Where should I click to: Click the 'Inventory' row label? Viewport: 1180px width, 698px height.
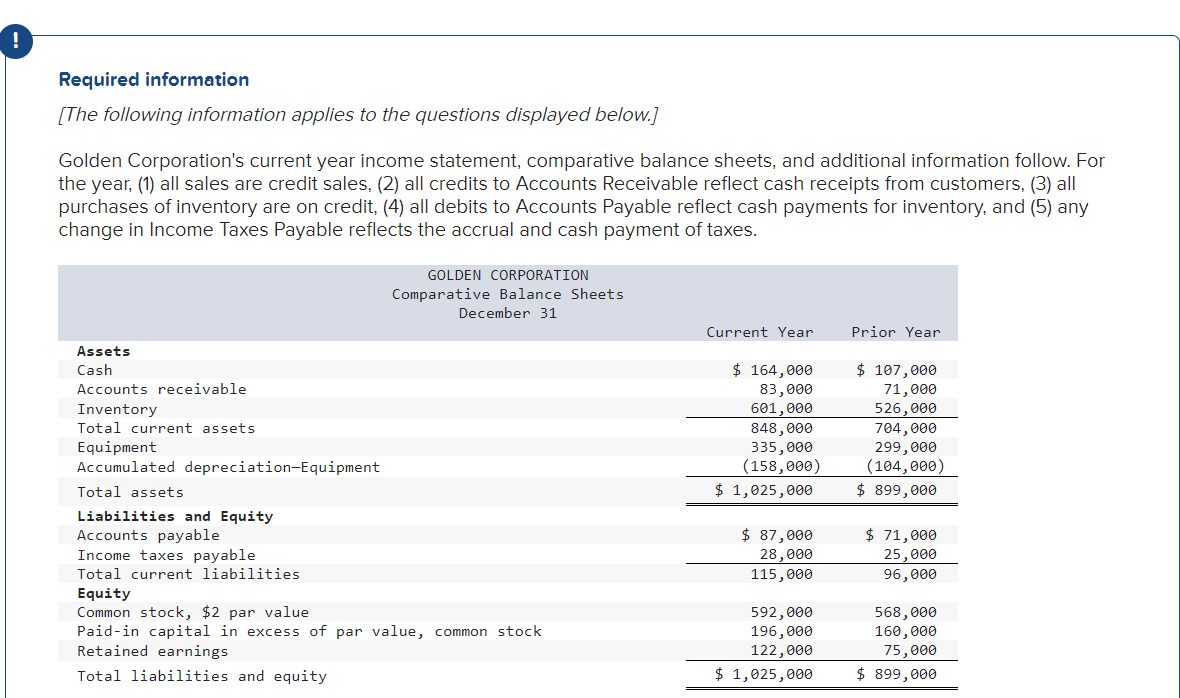[x=117, y=409]
